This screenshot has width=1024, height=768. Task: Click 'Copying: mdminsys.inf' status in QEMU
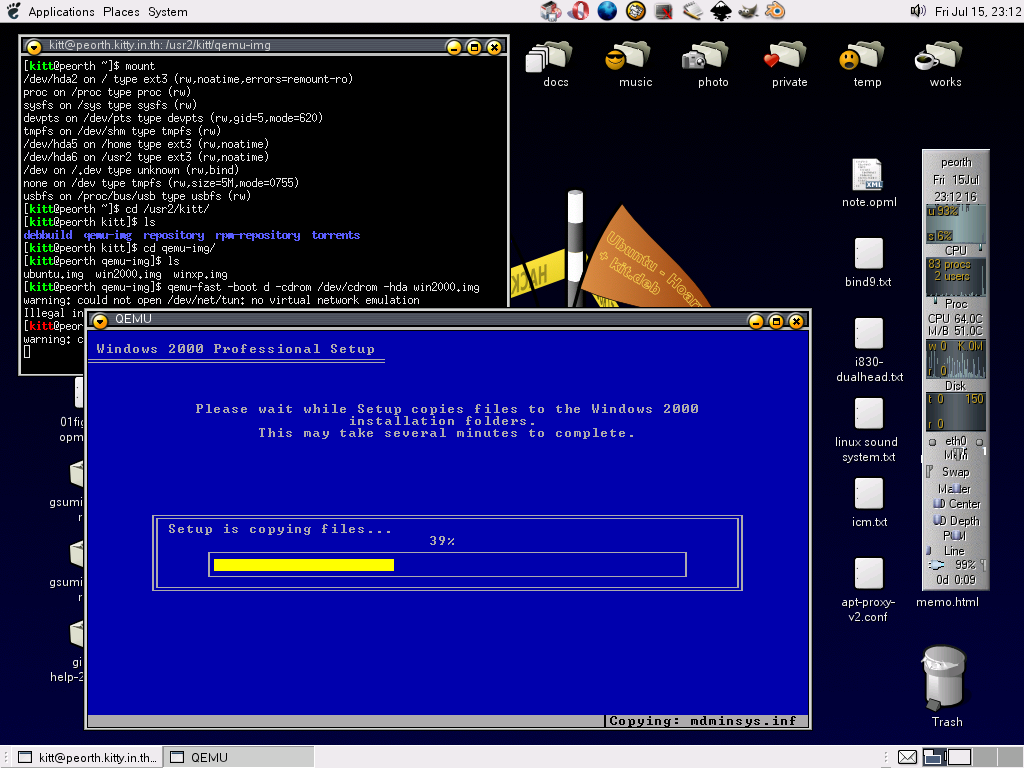[x=703, y=721]
